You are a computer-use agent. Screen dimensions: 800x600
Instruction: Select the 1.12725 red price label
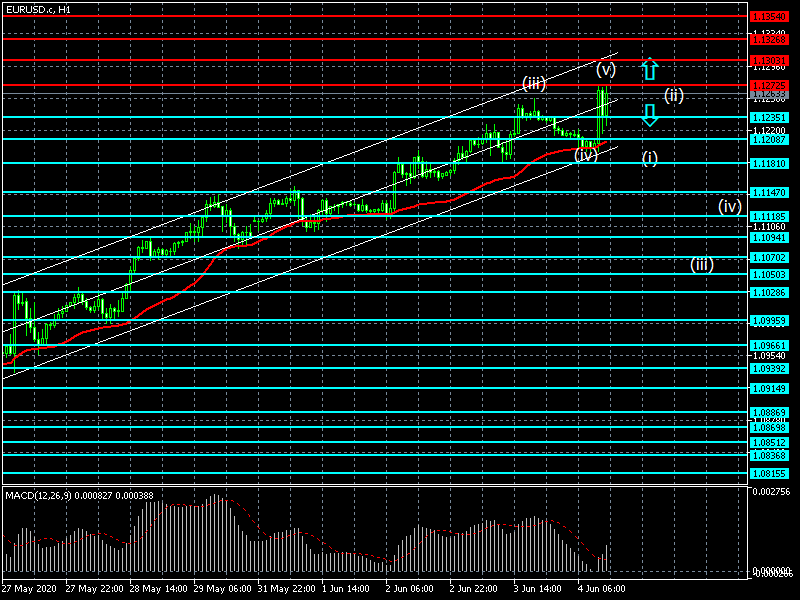pos(769,85)
